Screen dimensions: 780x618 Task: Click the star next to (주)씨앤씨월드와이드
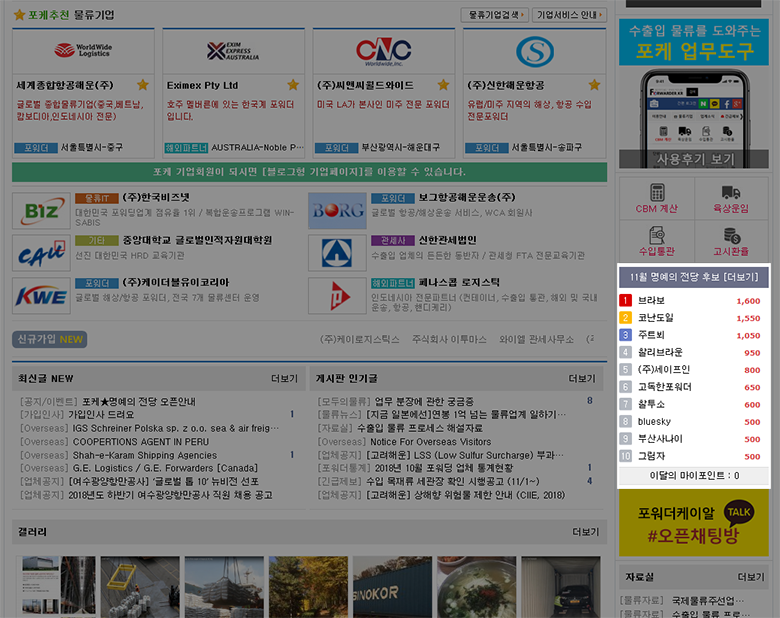[x=443, y=85]
